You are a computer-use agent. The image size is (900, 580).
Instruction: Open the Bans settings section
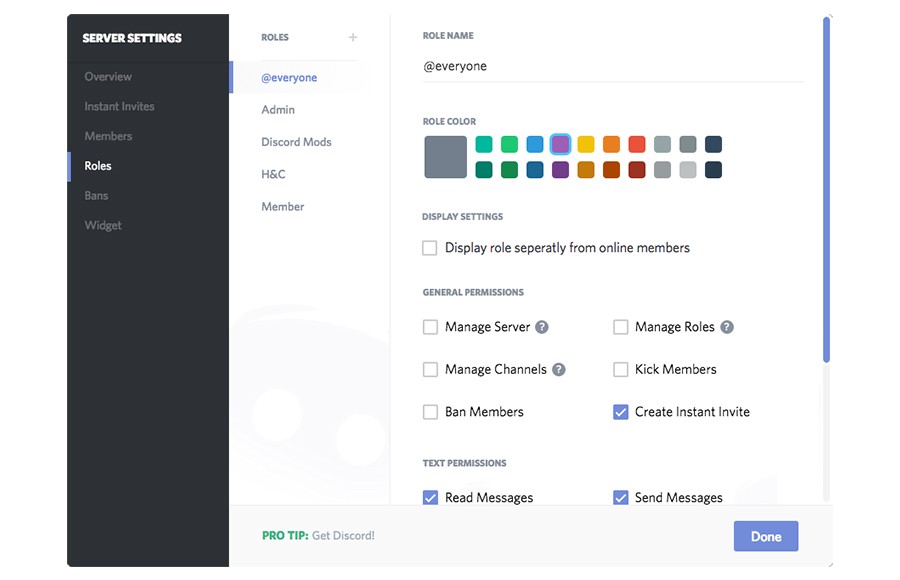coord(96,196)
